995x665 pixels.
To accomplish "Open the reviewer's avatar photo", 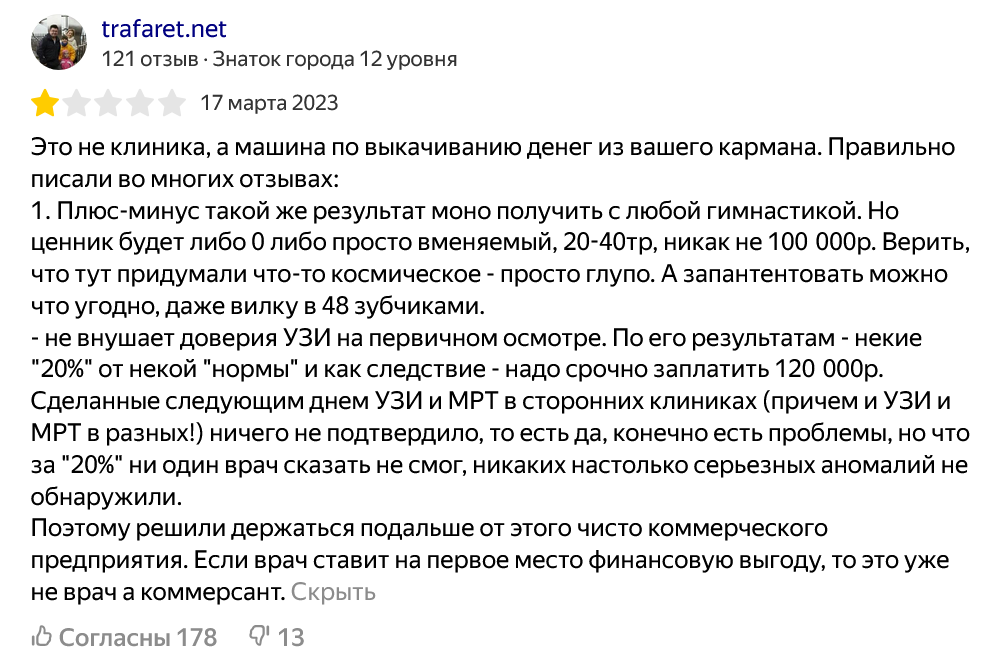I will tap(59, 42).
